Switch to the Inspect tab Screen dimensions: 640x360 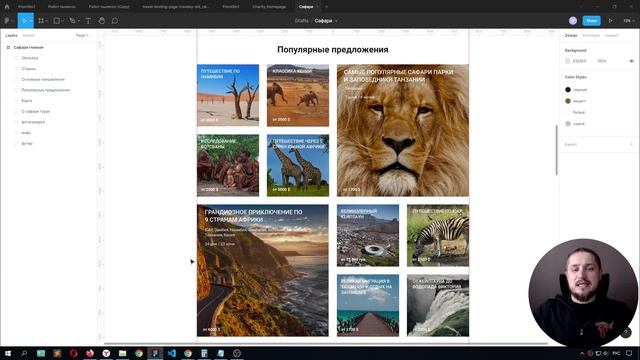[611, 36]
